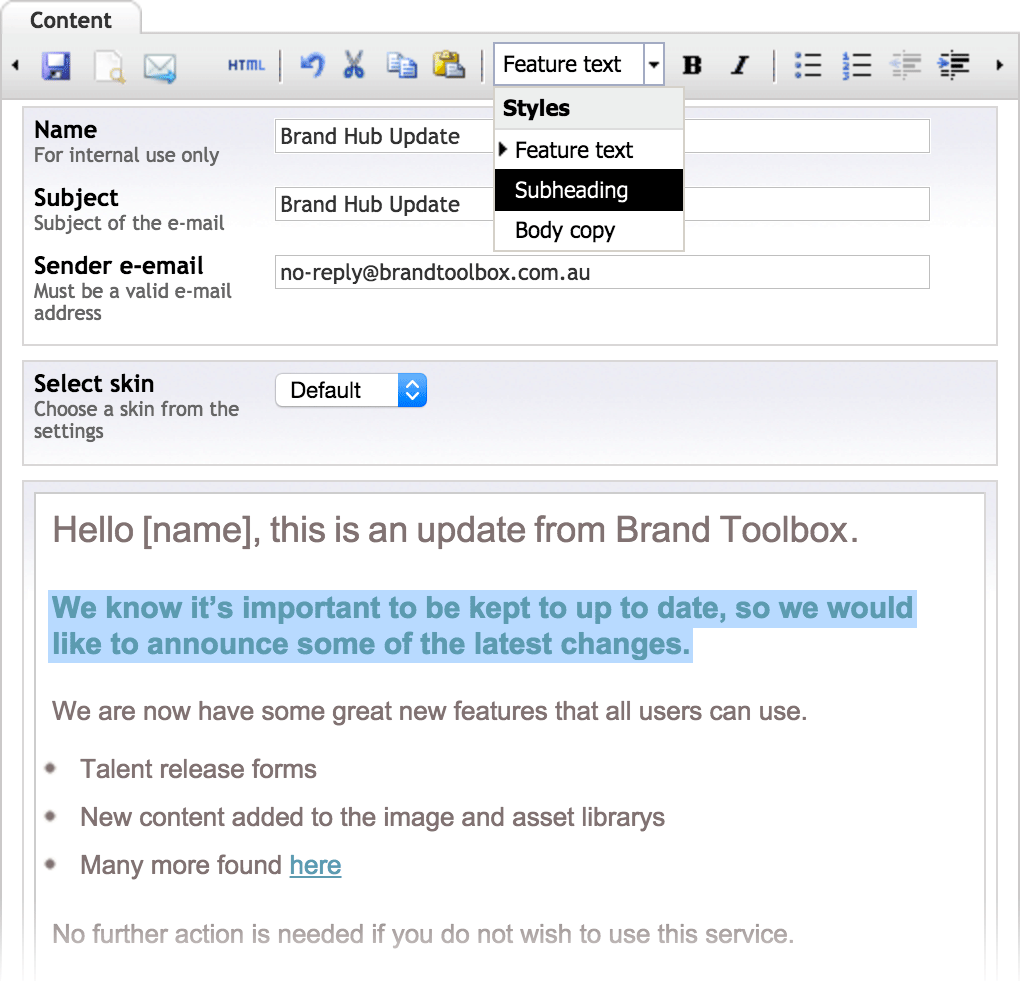Toggle Bold formatting
This screenshot has width=1020, height=981.
691,66
